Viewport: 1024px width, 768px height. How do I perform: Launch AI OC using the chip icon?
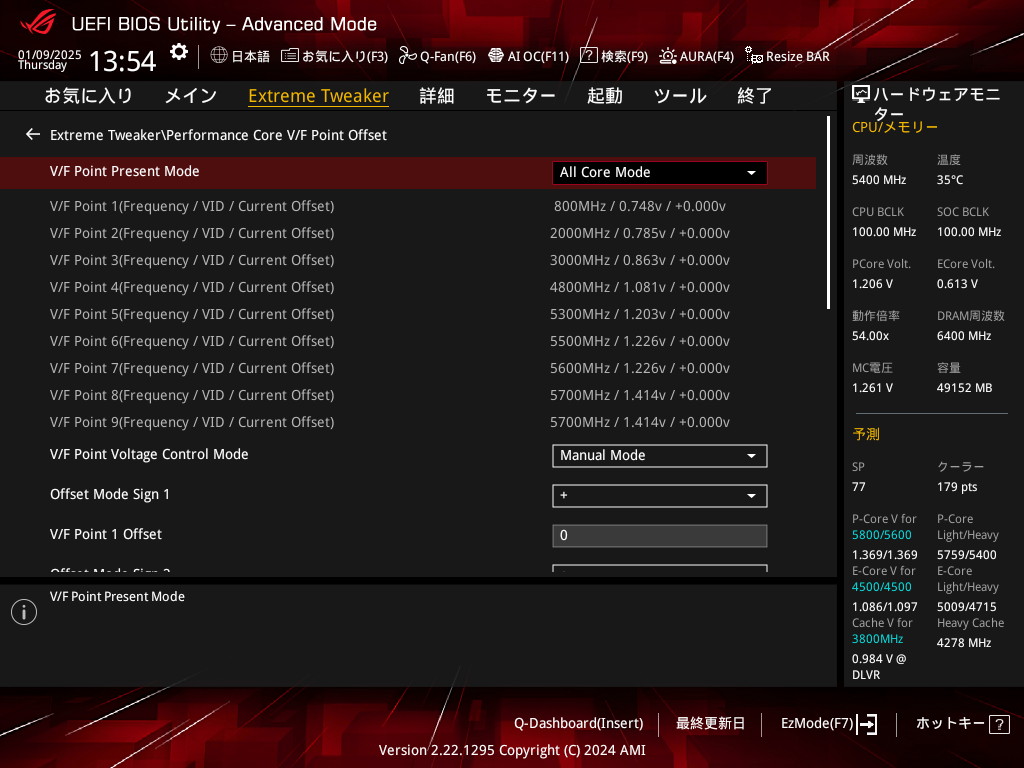495,56
